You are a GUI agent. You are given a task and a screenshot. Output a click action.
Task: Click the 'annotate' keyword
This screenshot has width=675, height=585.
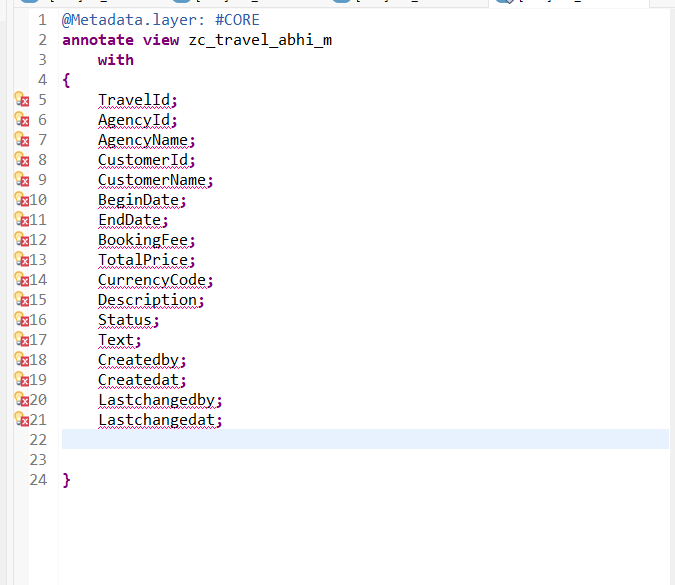98,40
